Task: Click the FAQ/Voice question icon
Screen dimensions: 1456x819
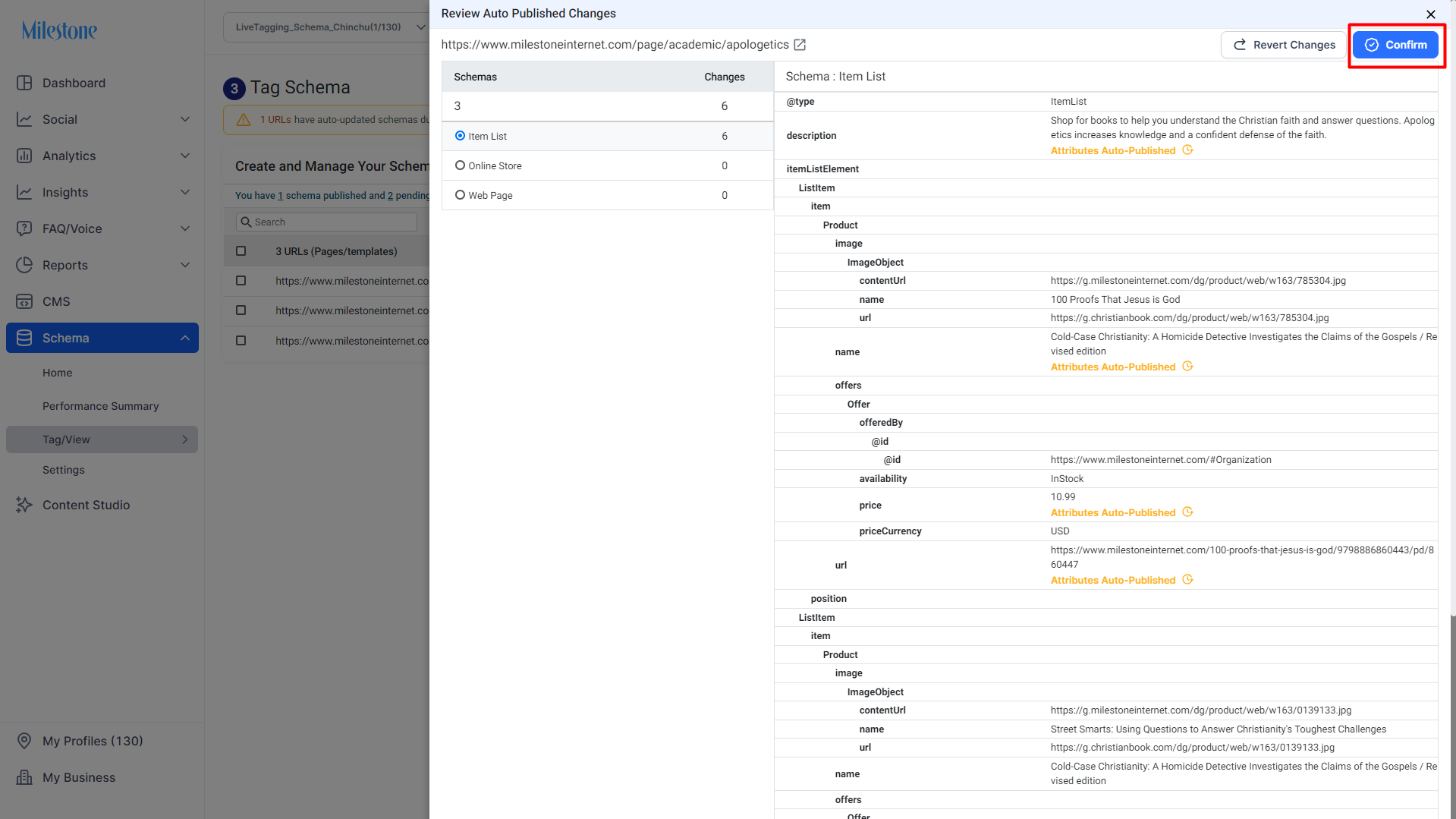Action: point(24,228)
